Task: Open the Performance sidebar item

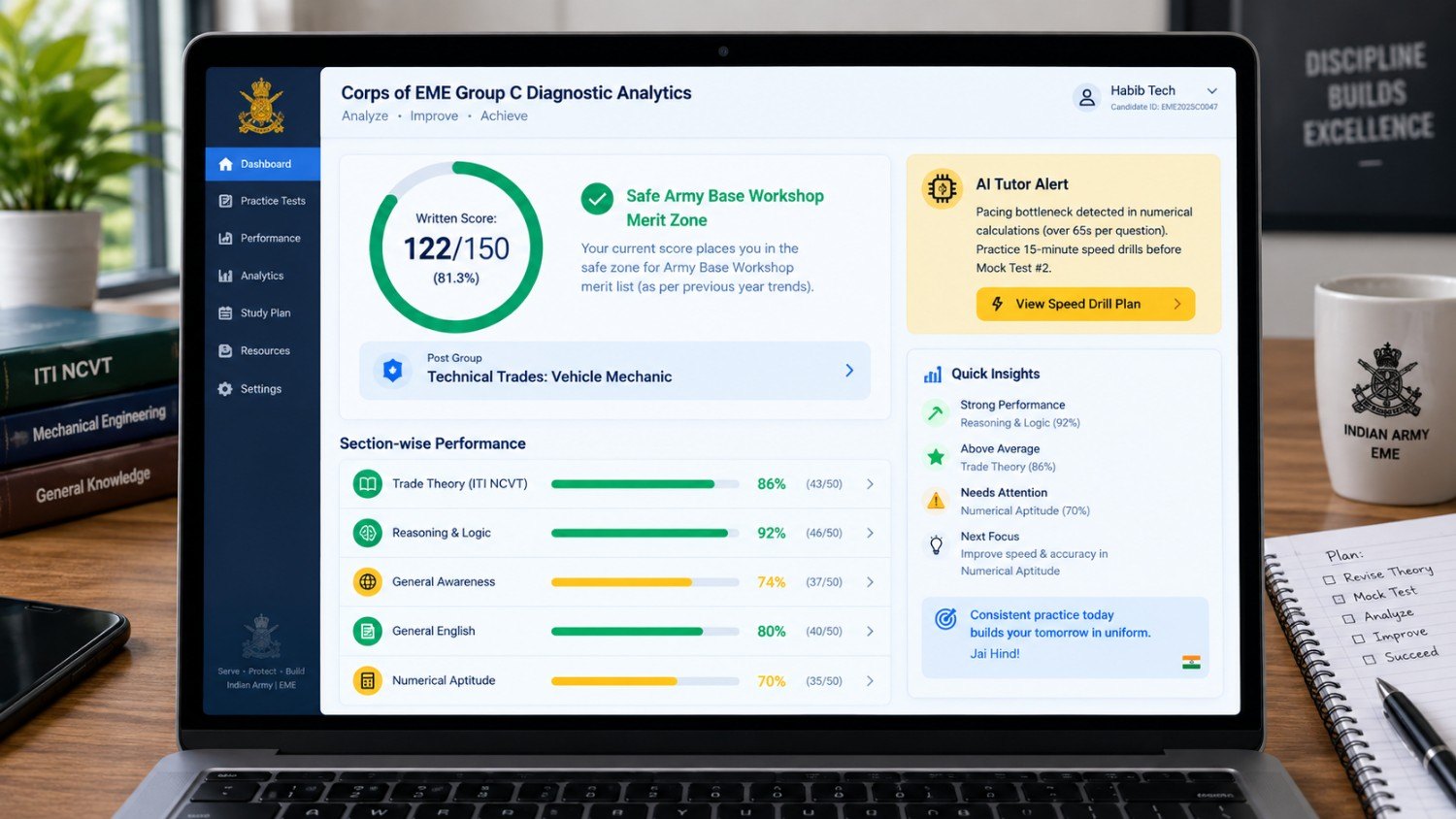Action: [262, 239]
